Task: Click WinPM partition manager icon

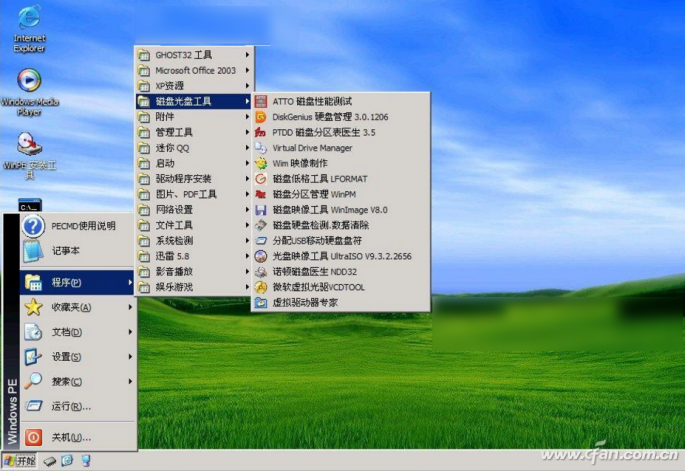Action: pos(261,194)
